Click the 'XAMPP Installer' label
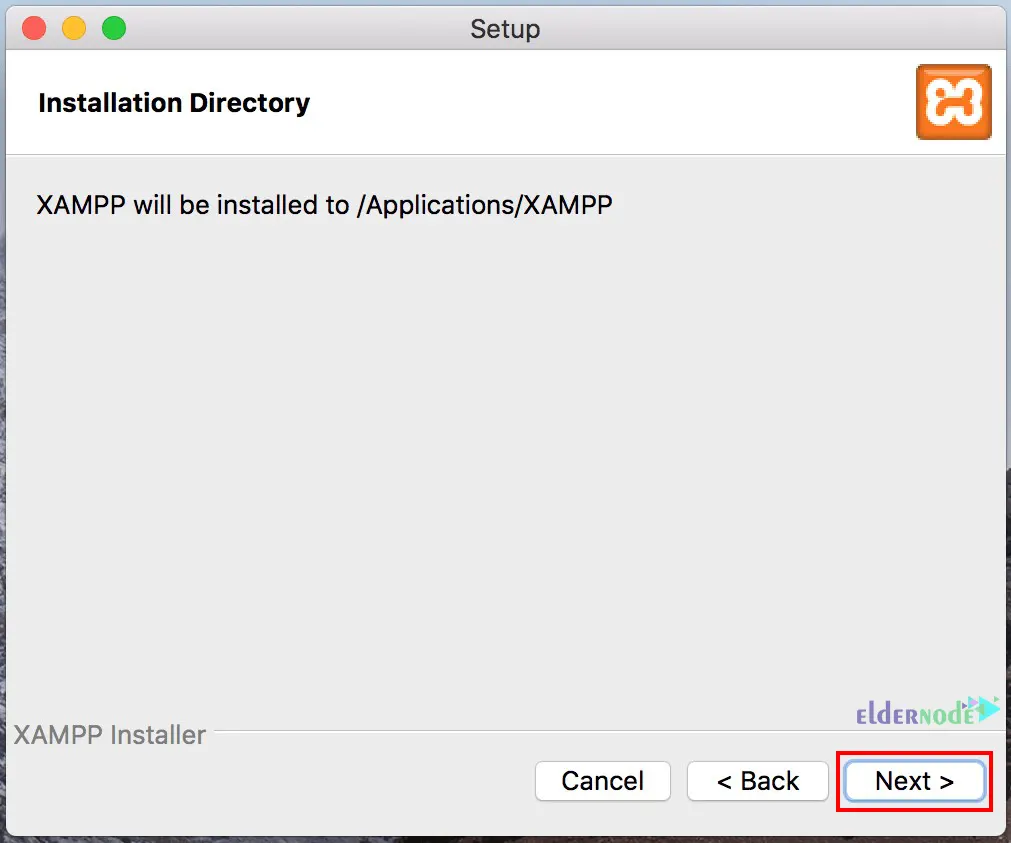 click(x=110, y=735)
